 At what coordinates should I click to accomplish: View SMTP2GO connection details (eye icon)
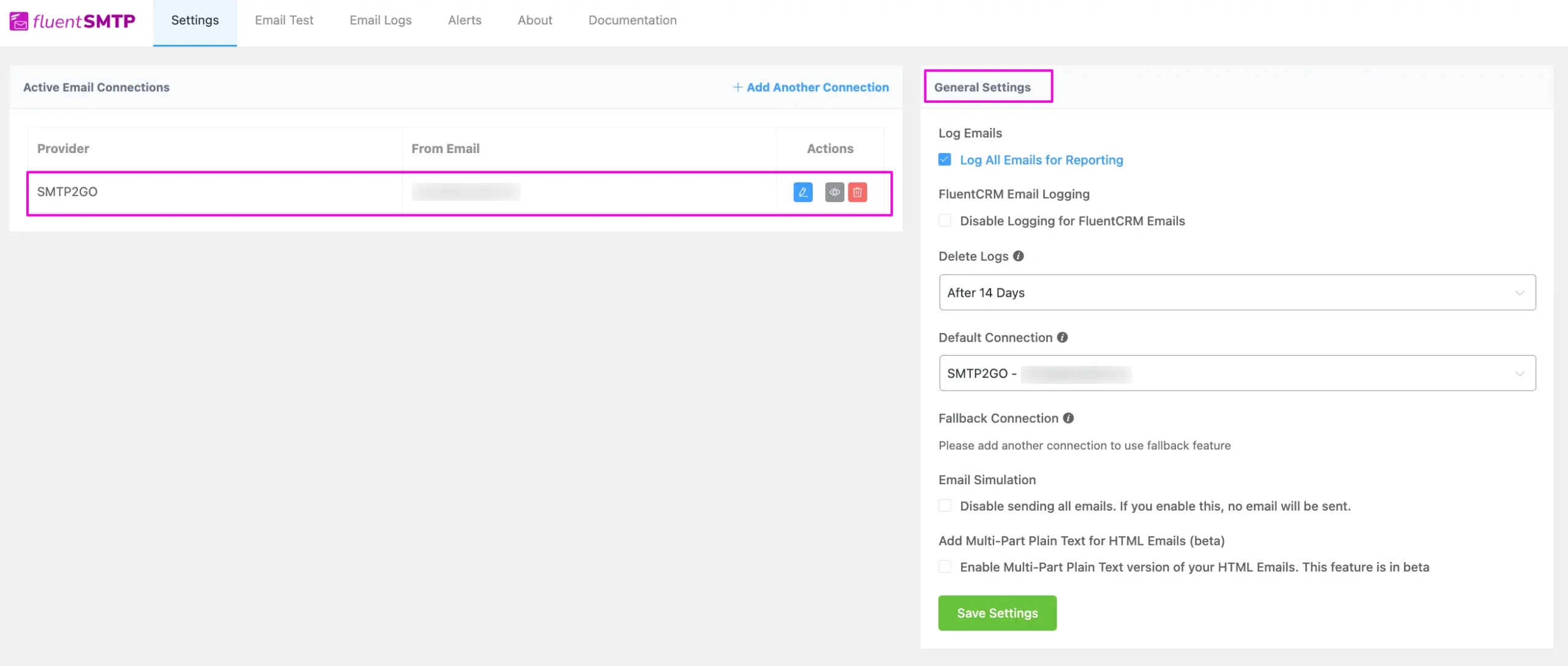[834, 192]
